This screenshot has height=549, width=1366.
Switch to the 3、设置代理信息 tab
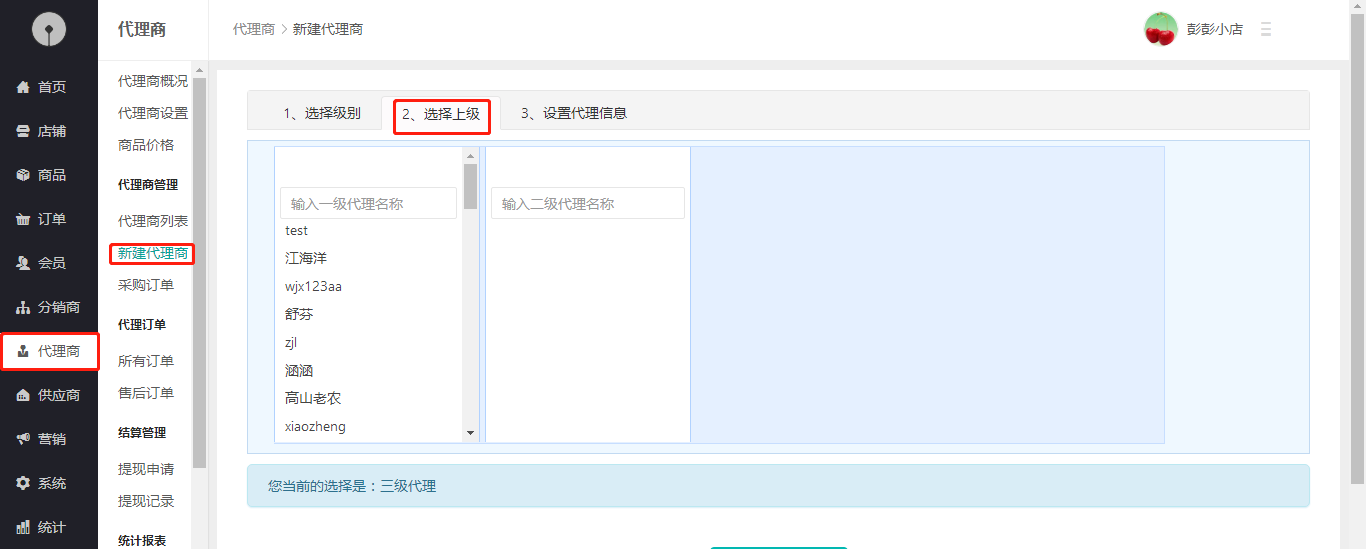click(573, 113)
